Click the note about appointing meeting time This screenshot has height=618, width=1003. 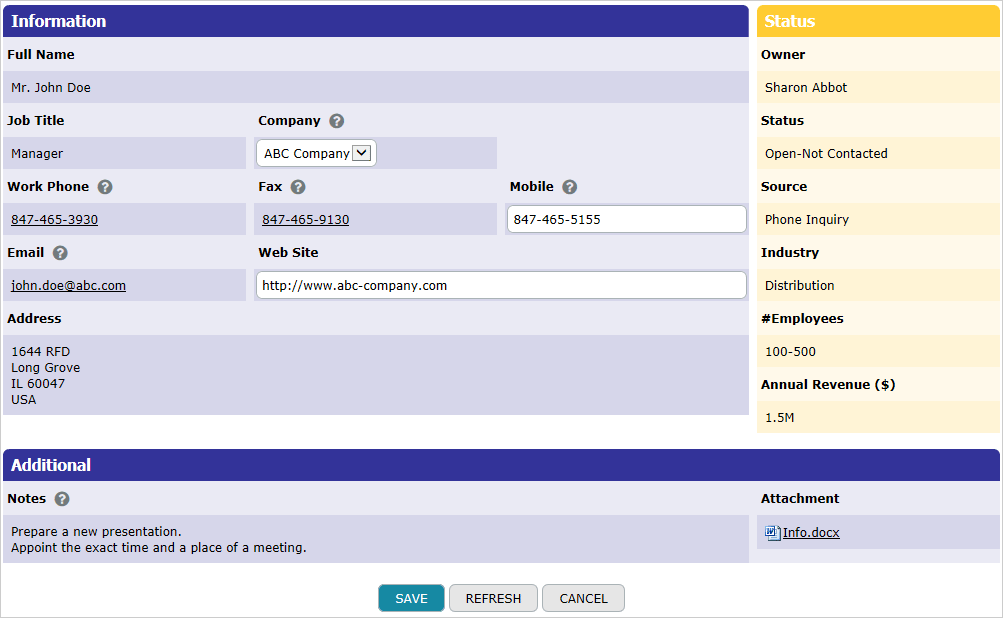click(159, 547)
